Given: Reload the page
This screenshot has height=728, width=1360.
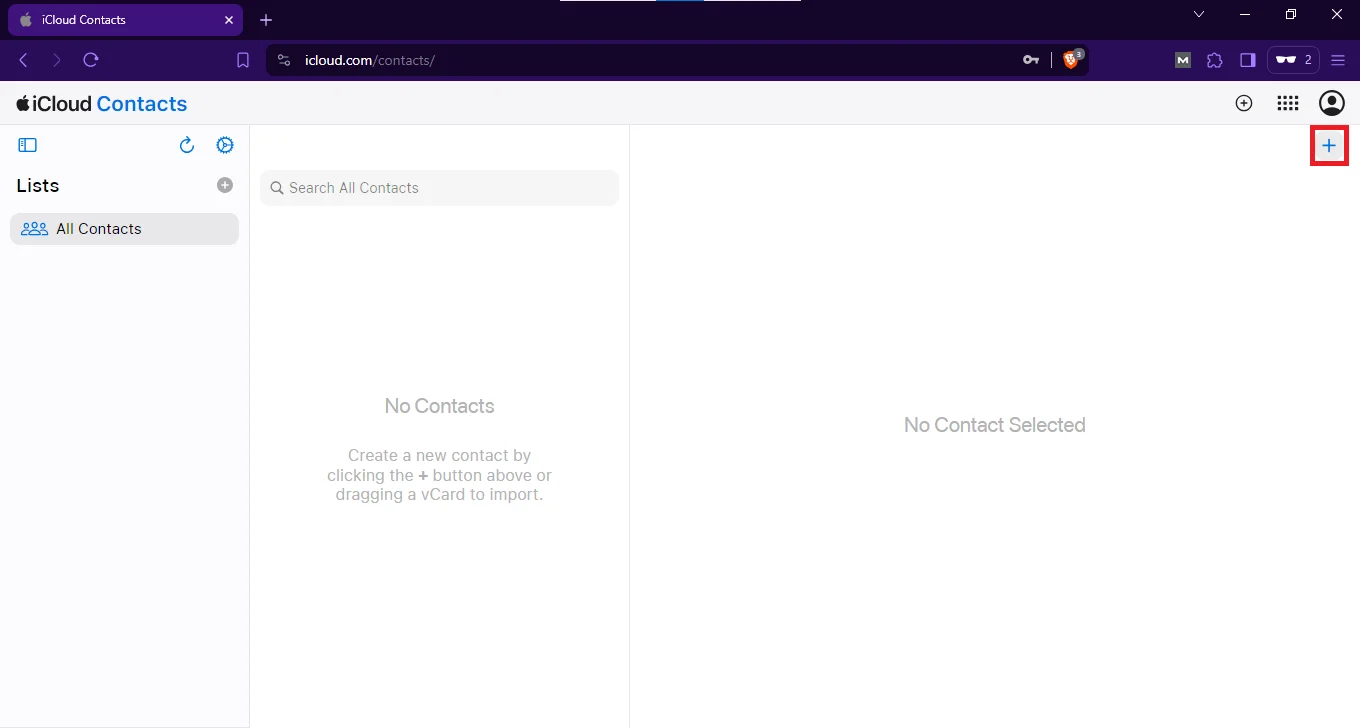Looking at the screenshot, I should (x=91, y=60).
